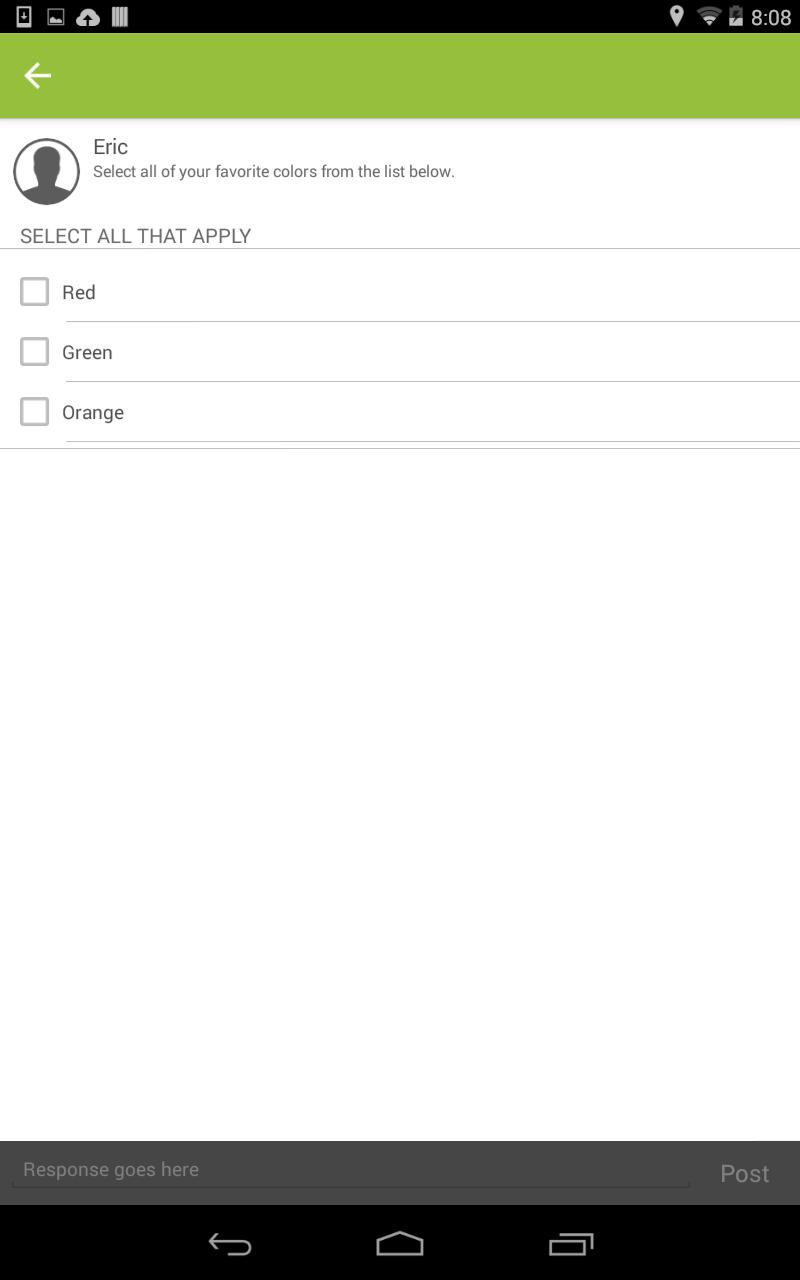Show recent apps via the overview button
This screenshot has width=800, height=1280.
571,1244
